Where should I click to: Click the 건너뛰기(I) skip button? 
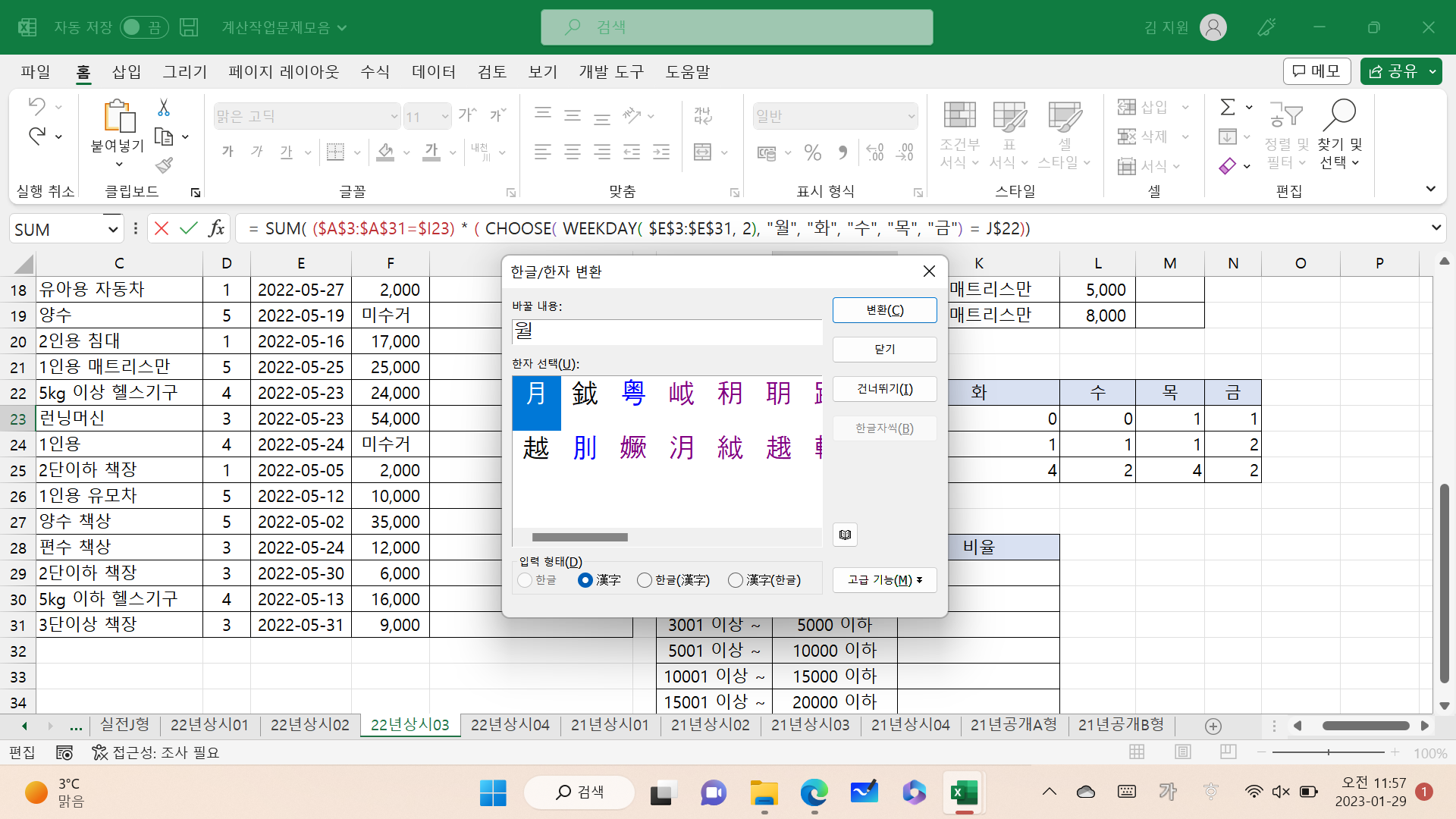884,389
